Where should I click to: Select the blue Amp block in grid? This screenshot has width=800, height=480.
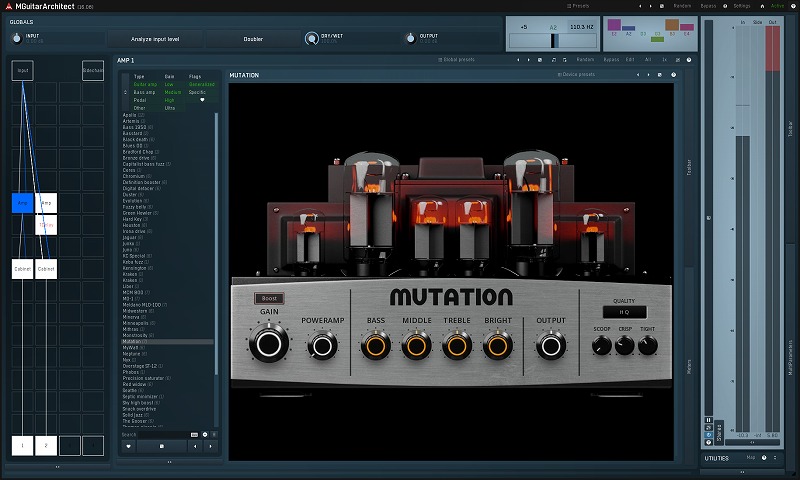tap(23, 203)
